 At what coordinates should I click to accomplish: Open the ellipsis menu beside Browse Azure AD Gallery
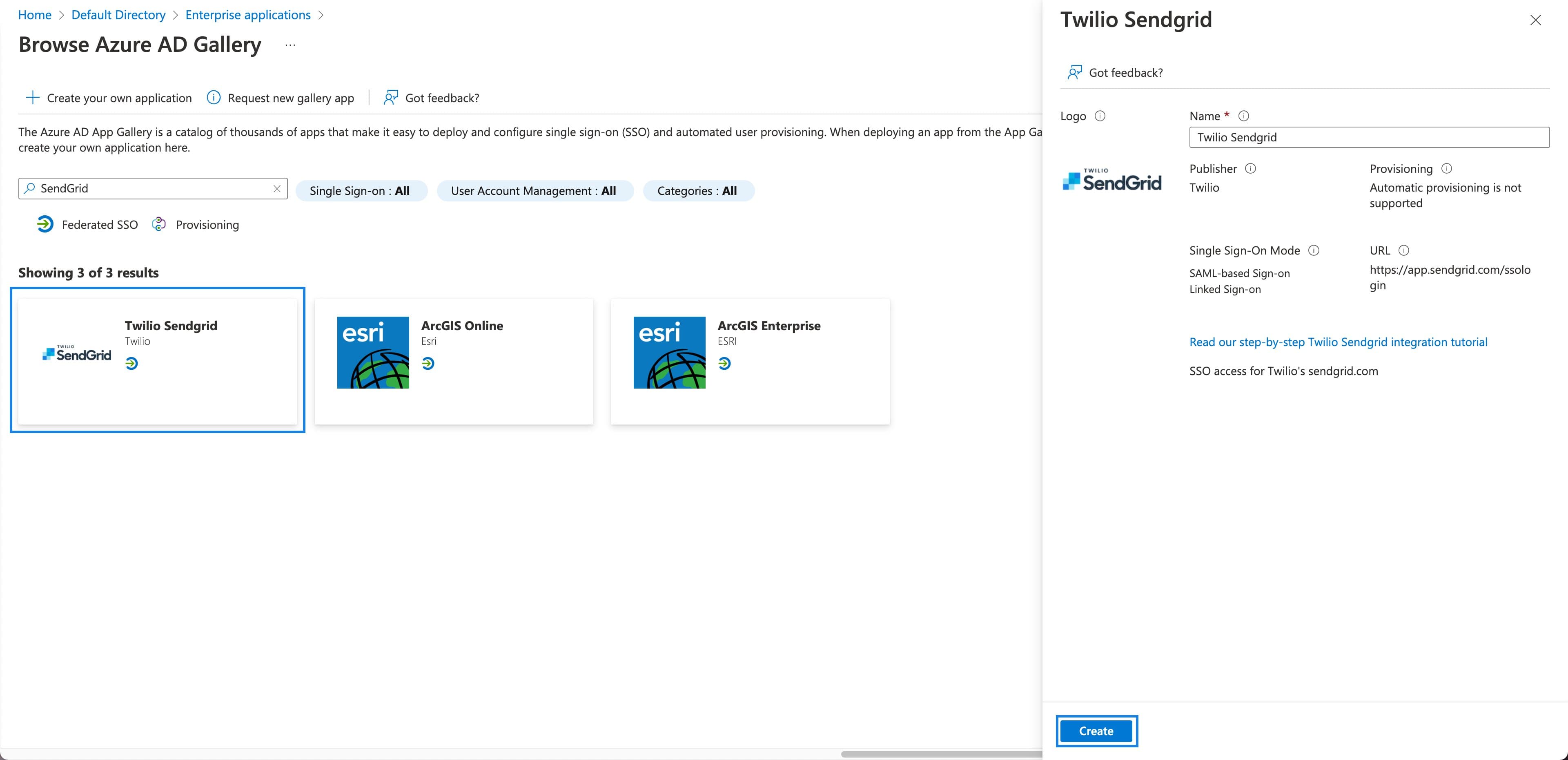[290, 45]
